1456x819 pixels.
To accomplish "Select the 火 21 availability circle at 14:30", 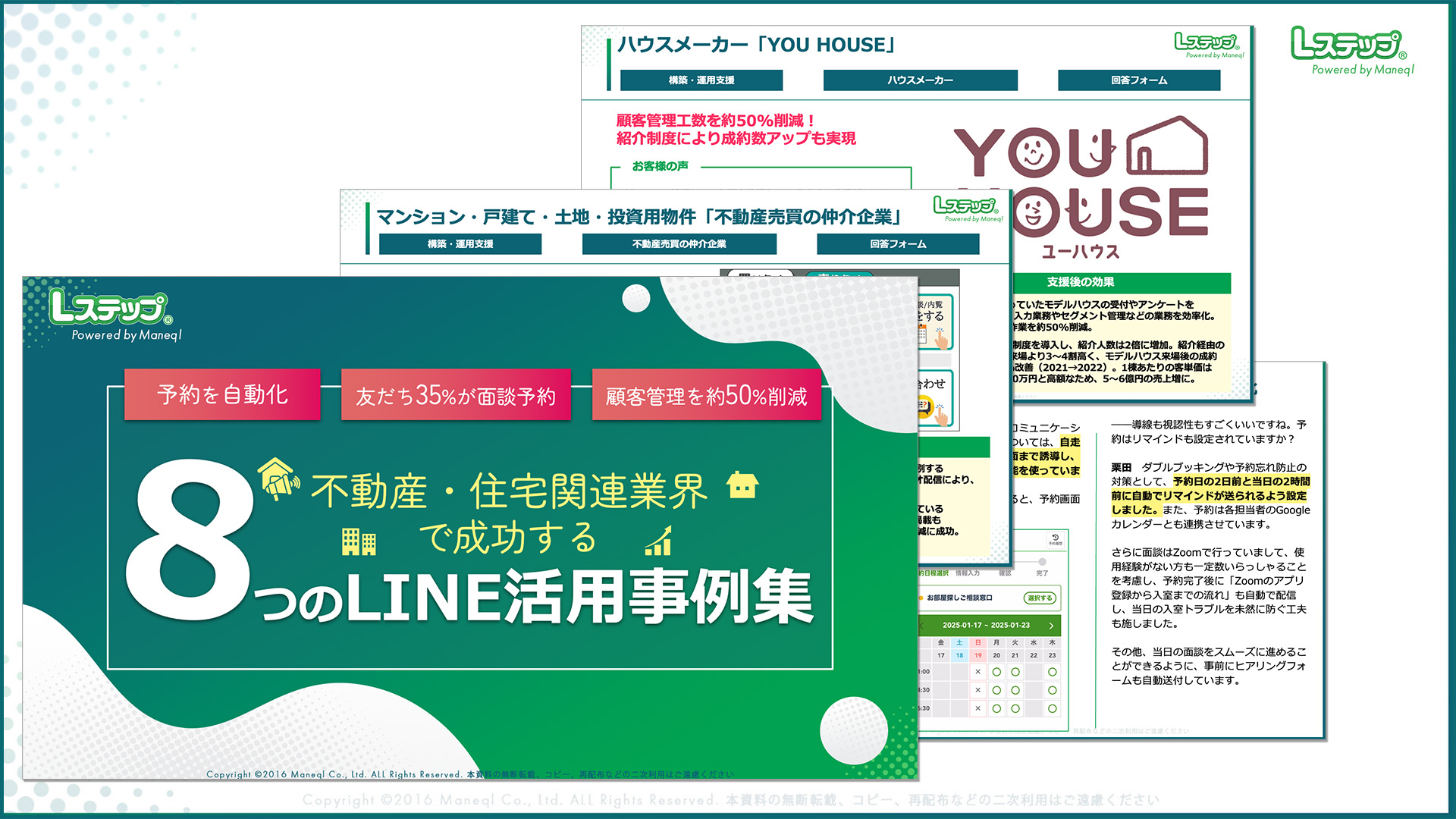I will (1015, 689).
